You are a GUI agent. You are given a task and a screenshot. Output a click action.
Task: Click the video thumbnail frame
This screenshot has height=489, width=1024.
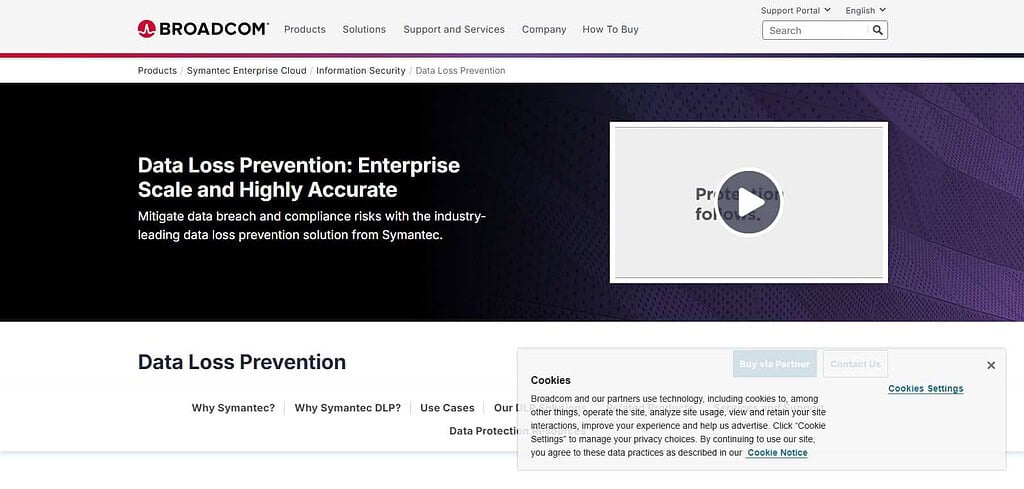[748, 202]
